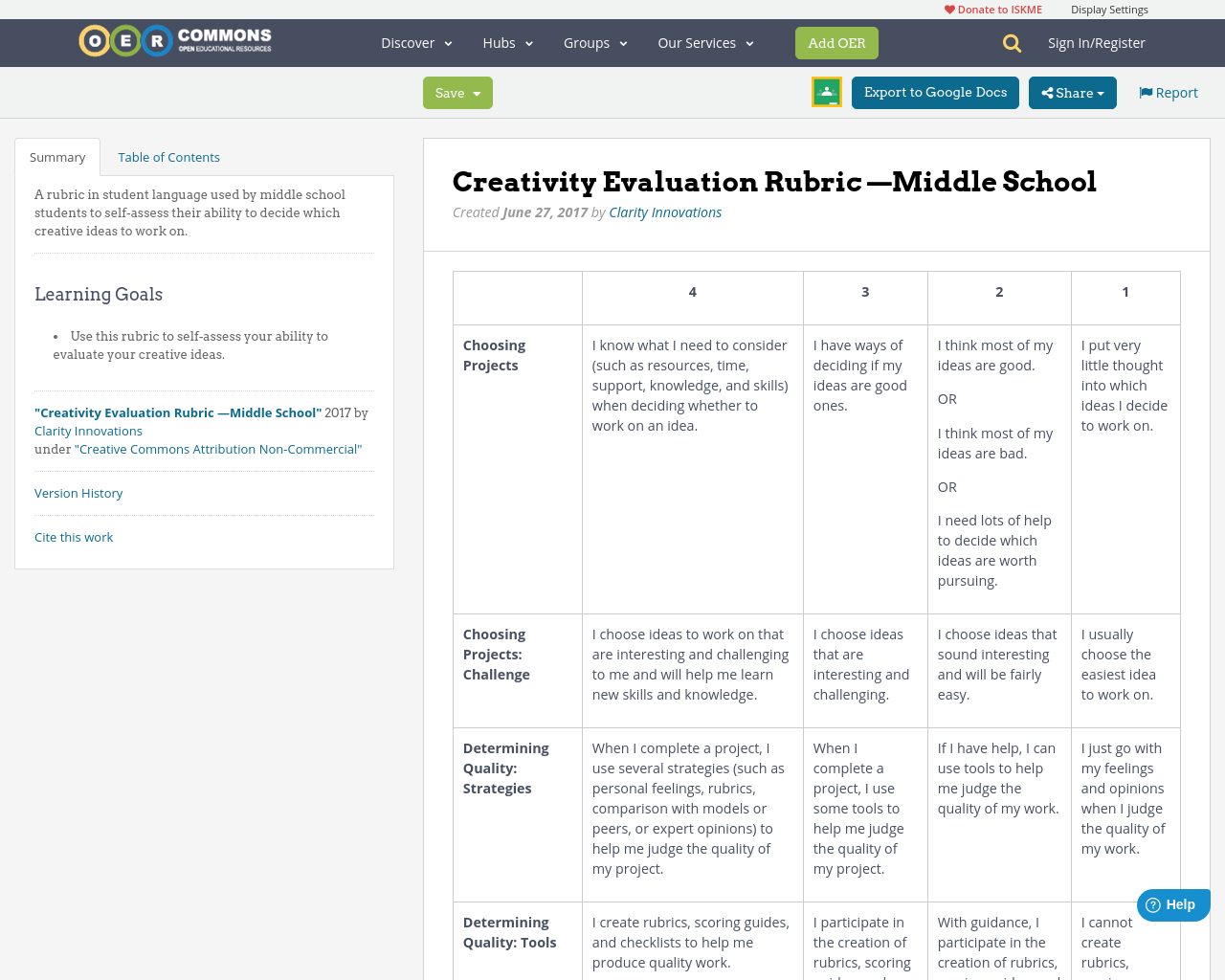Screen dimensions: 1225x980
Task: Select the Summary tab
Action: coord(56,155)
